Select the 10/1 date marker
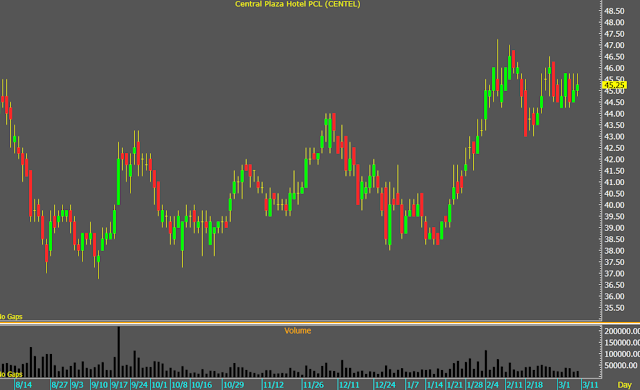 (x=159, y=385)
